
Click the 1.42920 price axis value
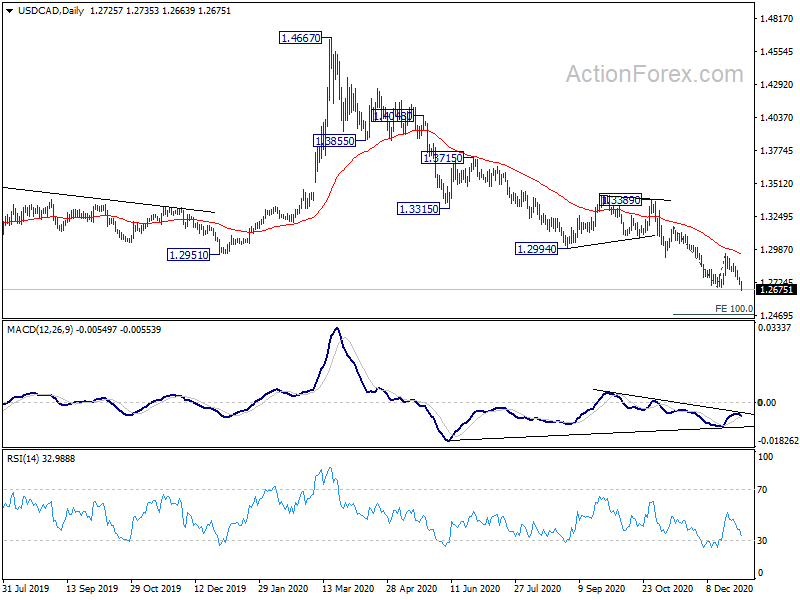click(776, 85)
